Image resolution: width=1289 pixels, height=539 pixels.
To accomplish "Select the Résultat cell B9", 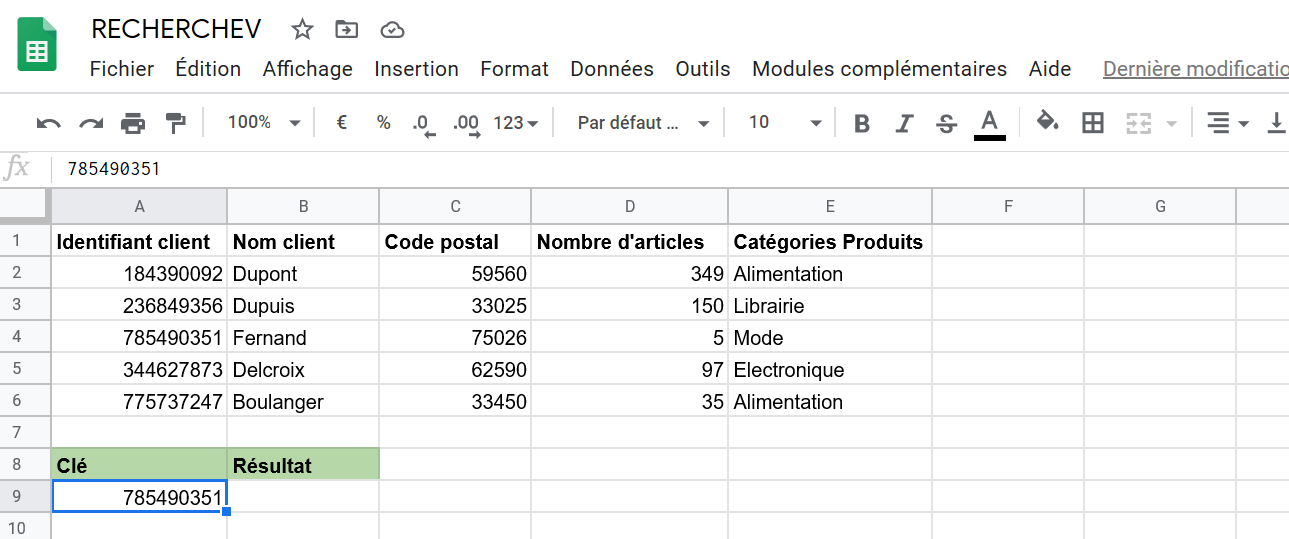I will pyautogui.click(x=303, y=497).
